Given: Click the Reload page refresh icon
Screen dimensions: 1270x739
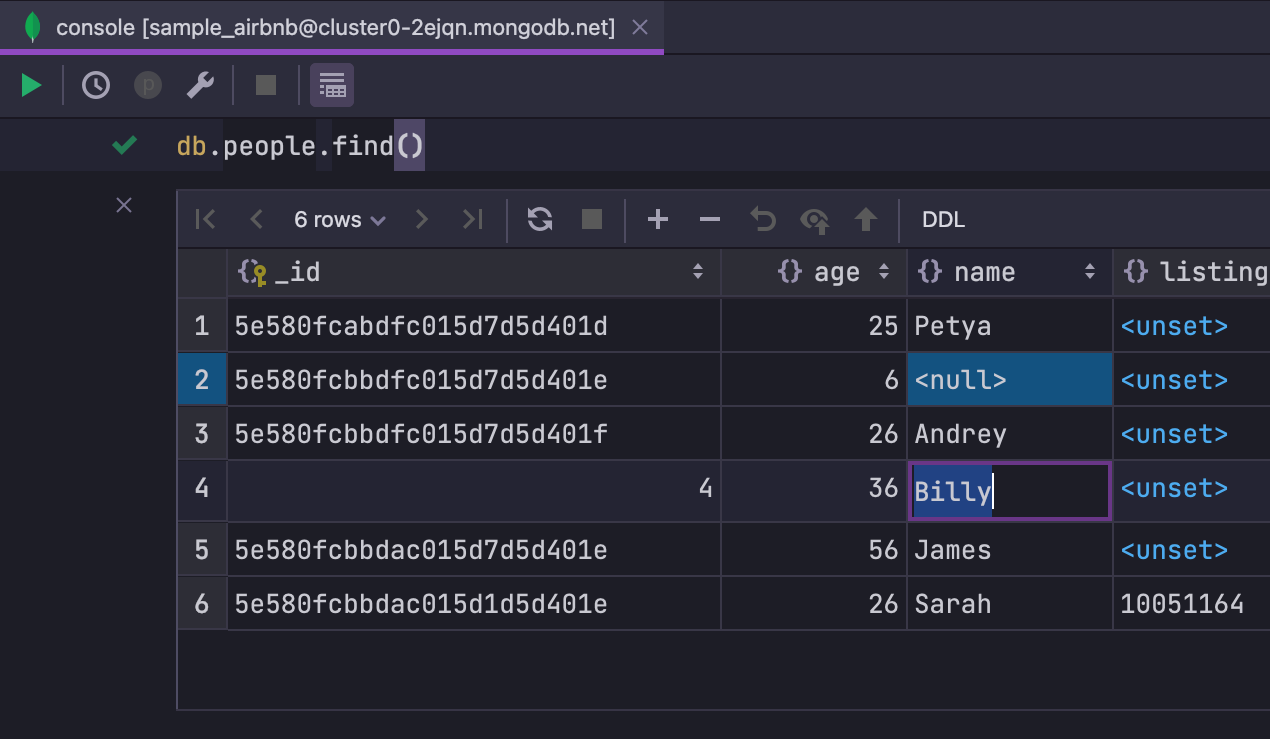Looking at the screenshot, I should pos(540,220).
